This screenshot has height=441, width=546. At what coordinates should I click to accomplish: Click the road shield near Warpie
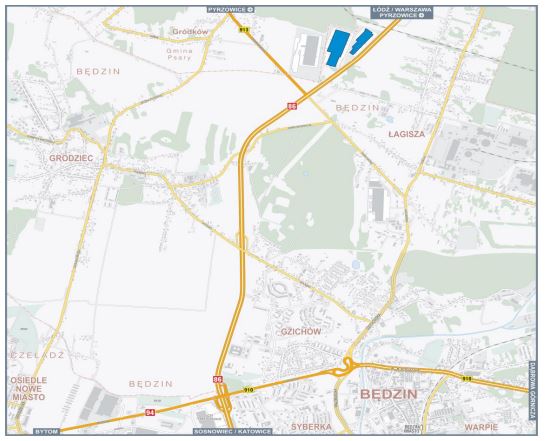click(467, 379)
